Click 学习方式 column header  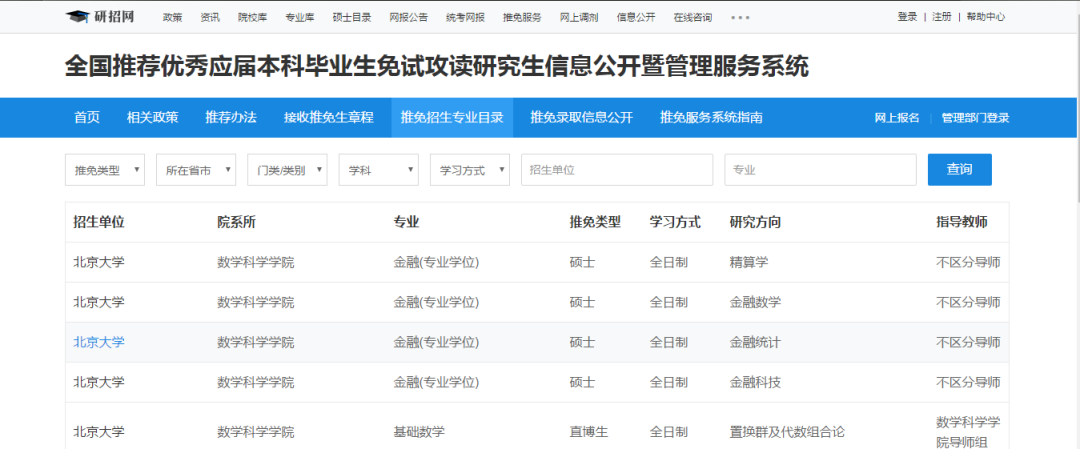pyautogui.click(x=675, y=222)
